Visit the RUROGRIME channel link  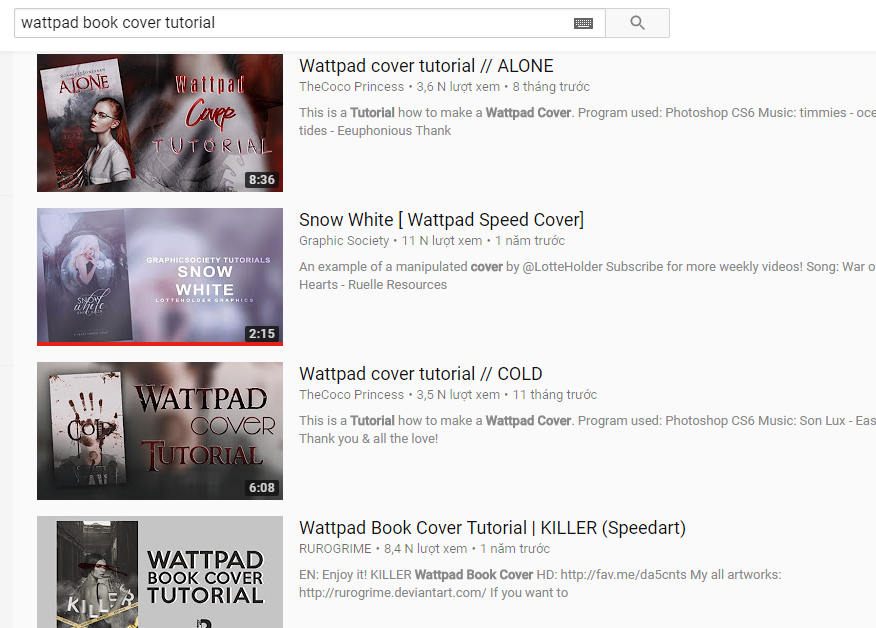[335, 549]
